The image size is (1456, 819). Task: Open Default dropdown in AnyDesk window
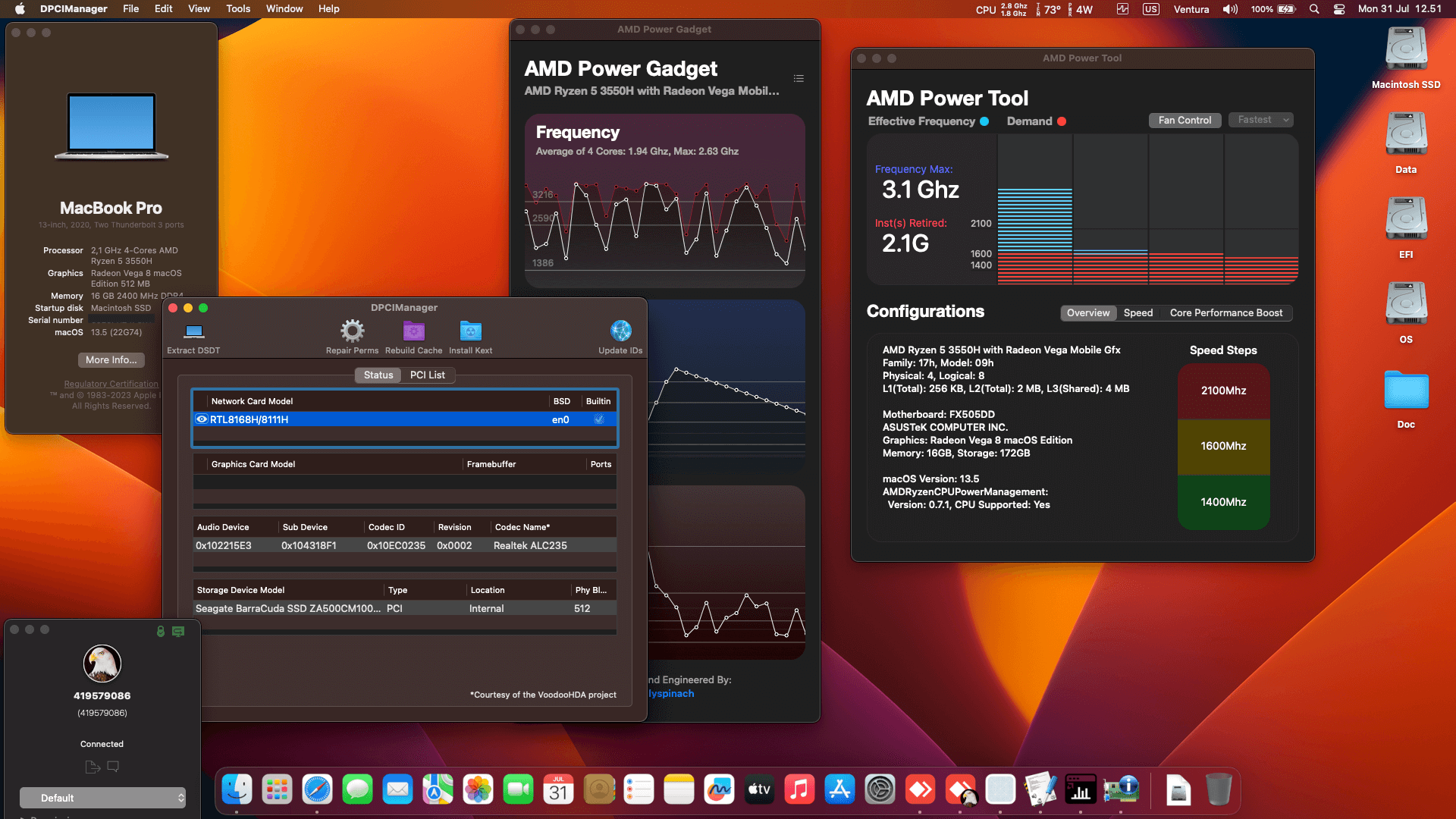pyautogui.click(x=102, y=798)
